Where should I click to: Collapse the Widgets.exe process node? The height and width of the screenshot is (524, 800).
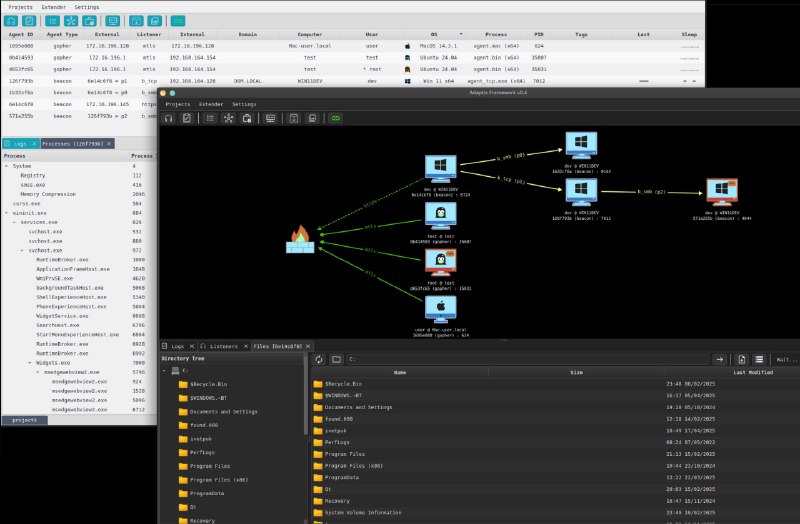pyautogui.click(x=30, y=363)
